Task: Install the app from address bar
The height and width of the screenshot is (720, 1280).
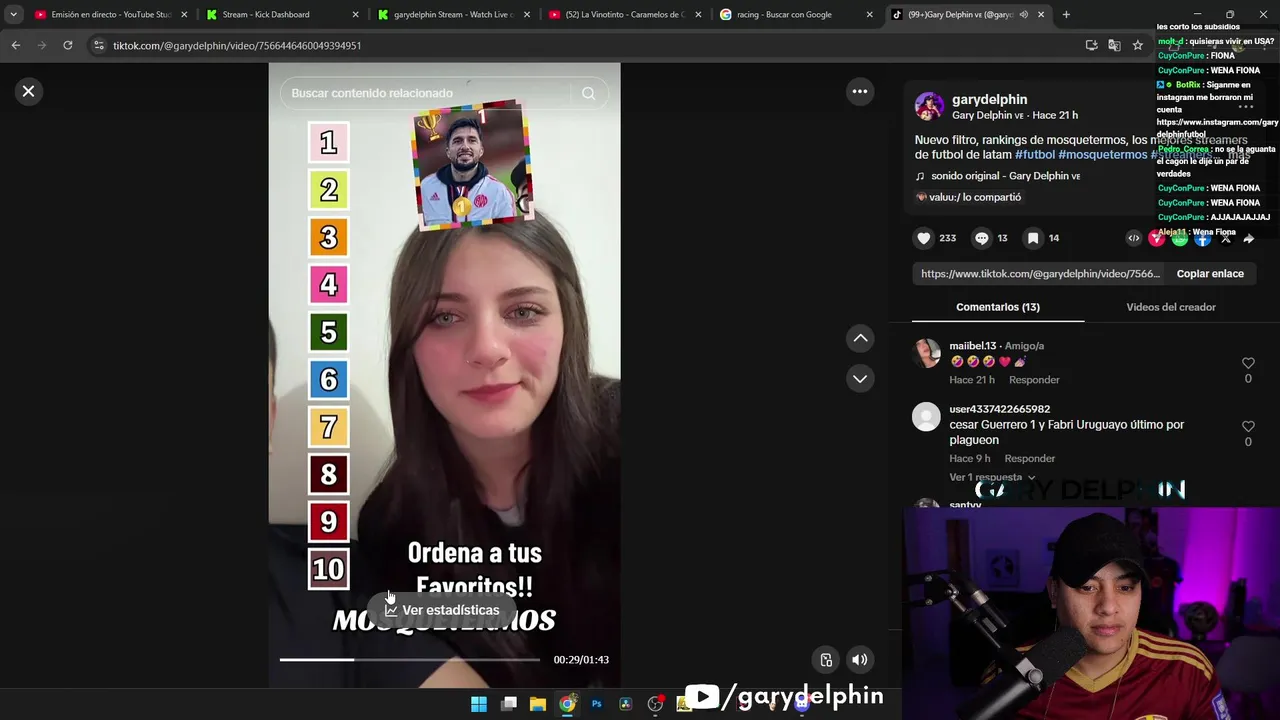Action: (1091, 45)
